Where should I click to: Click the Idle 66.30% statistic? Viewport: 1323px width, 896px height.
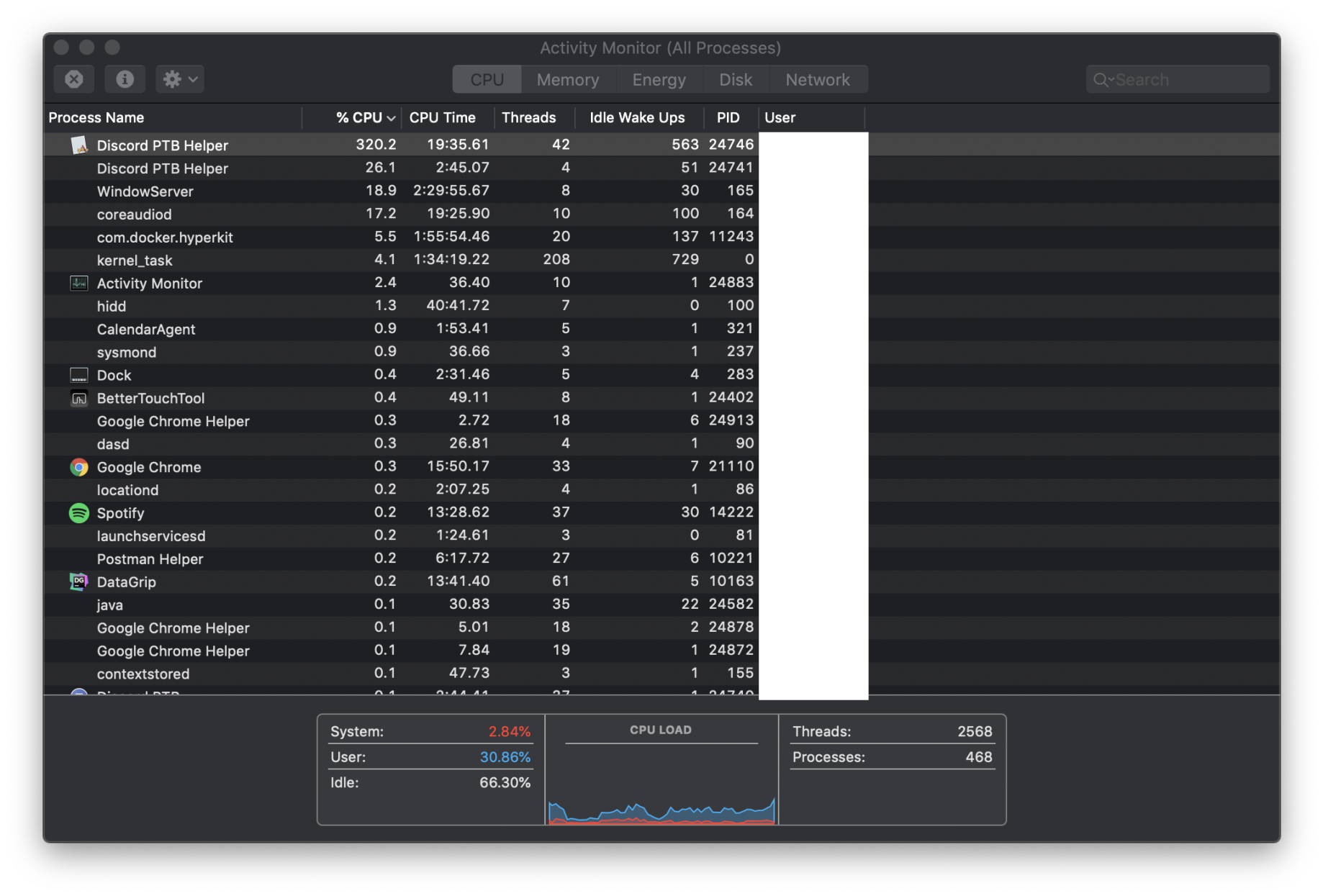pyautogui.click(x=430, y=783)
